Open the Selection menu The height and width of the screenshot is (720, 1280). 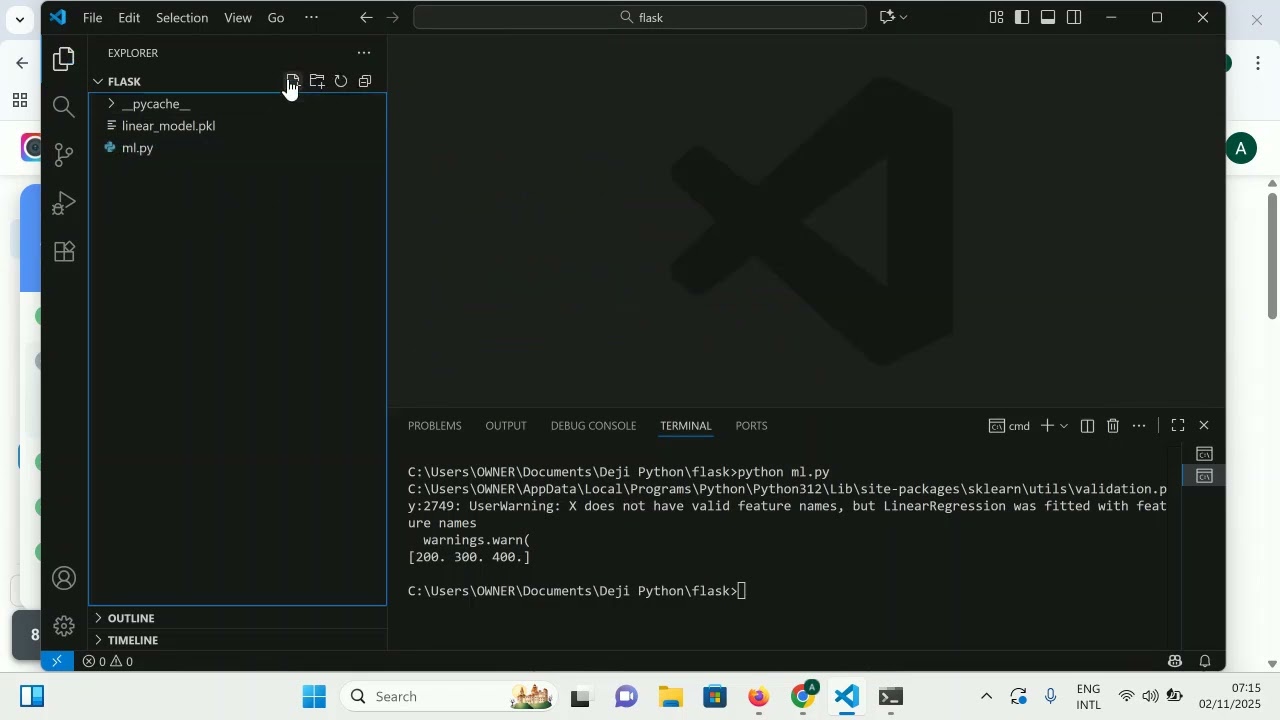click(182, 17)
